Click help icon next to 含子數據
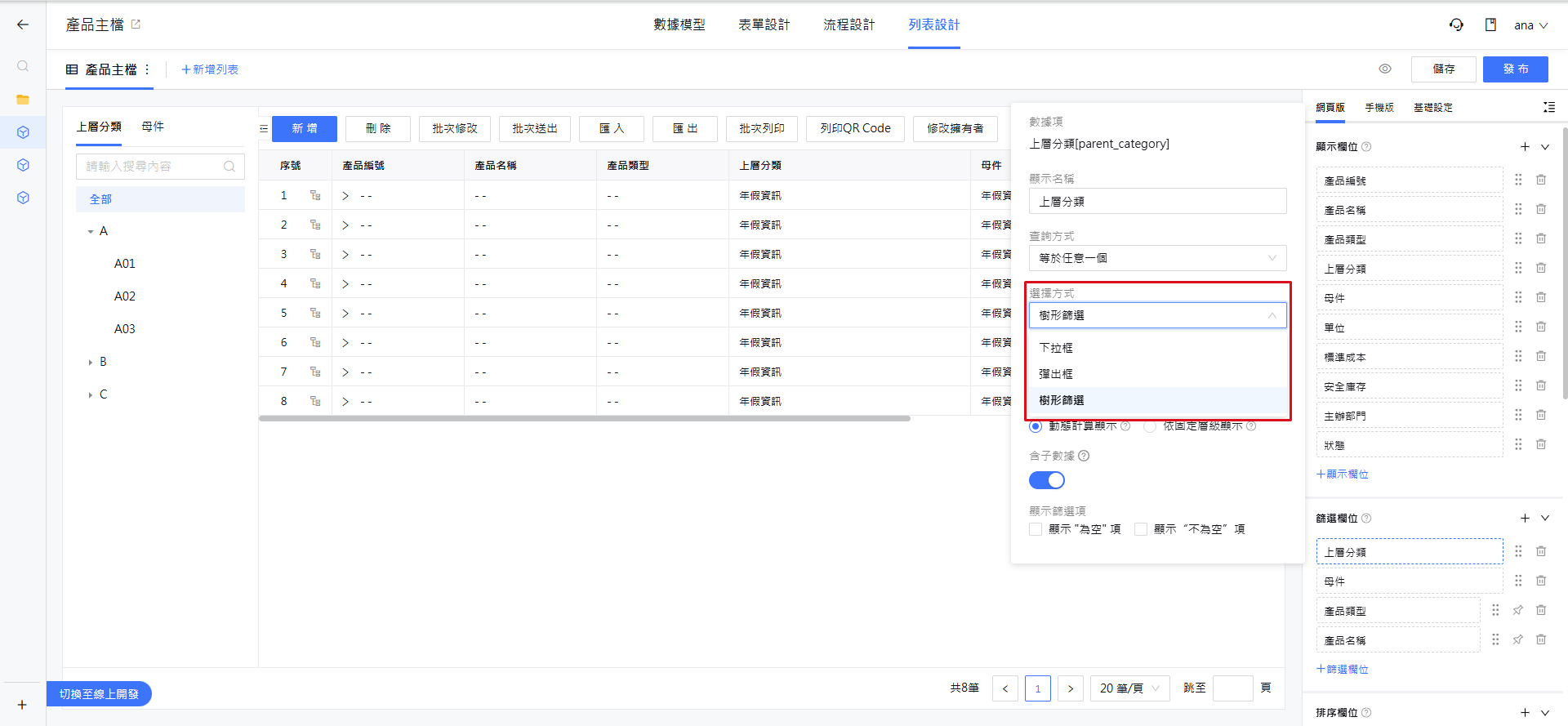This screenshot has width=1568, height=726. (1084, 456)
